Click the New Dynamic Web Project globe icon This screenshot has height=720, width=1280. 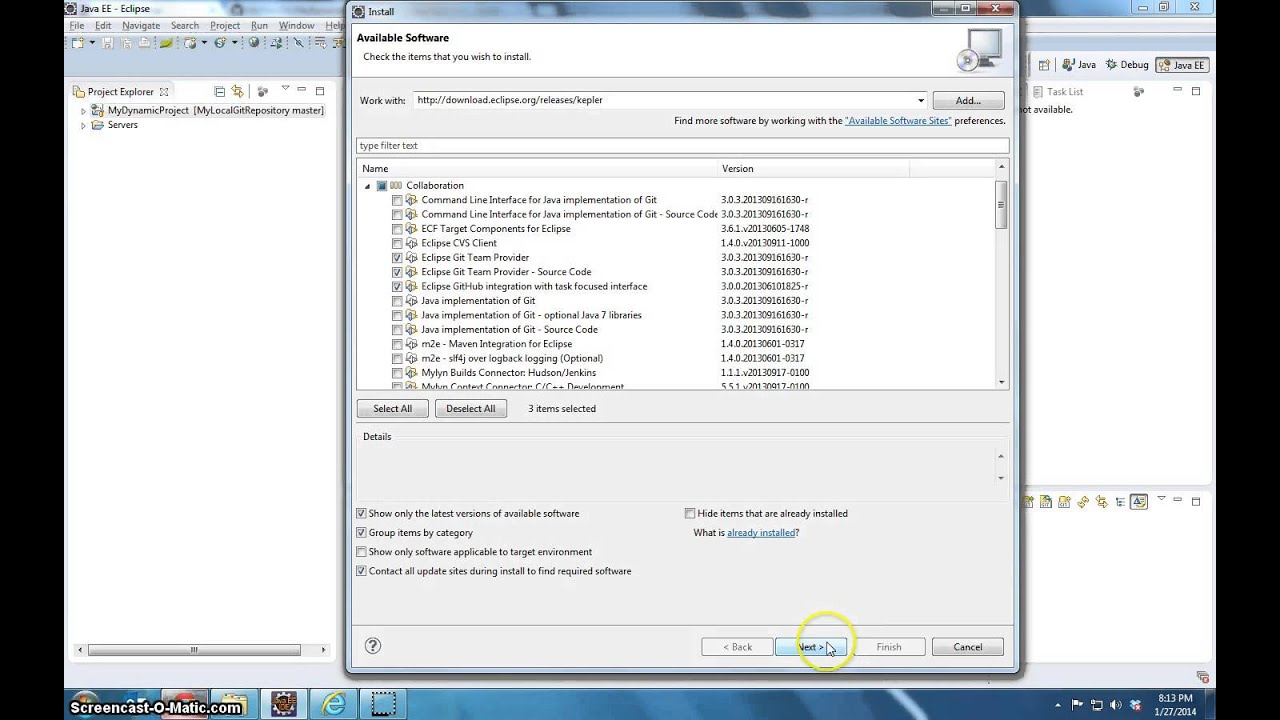(x=190, y=43)
